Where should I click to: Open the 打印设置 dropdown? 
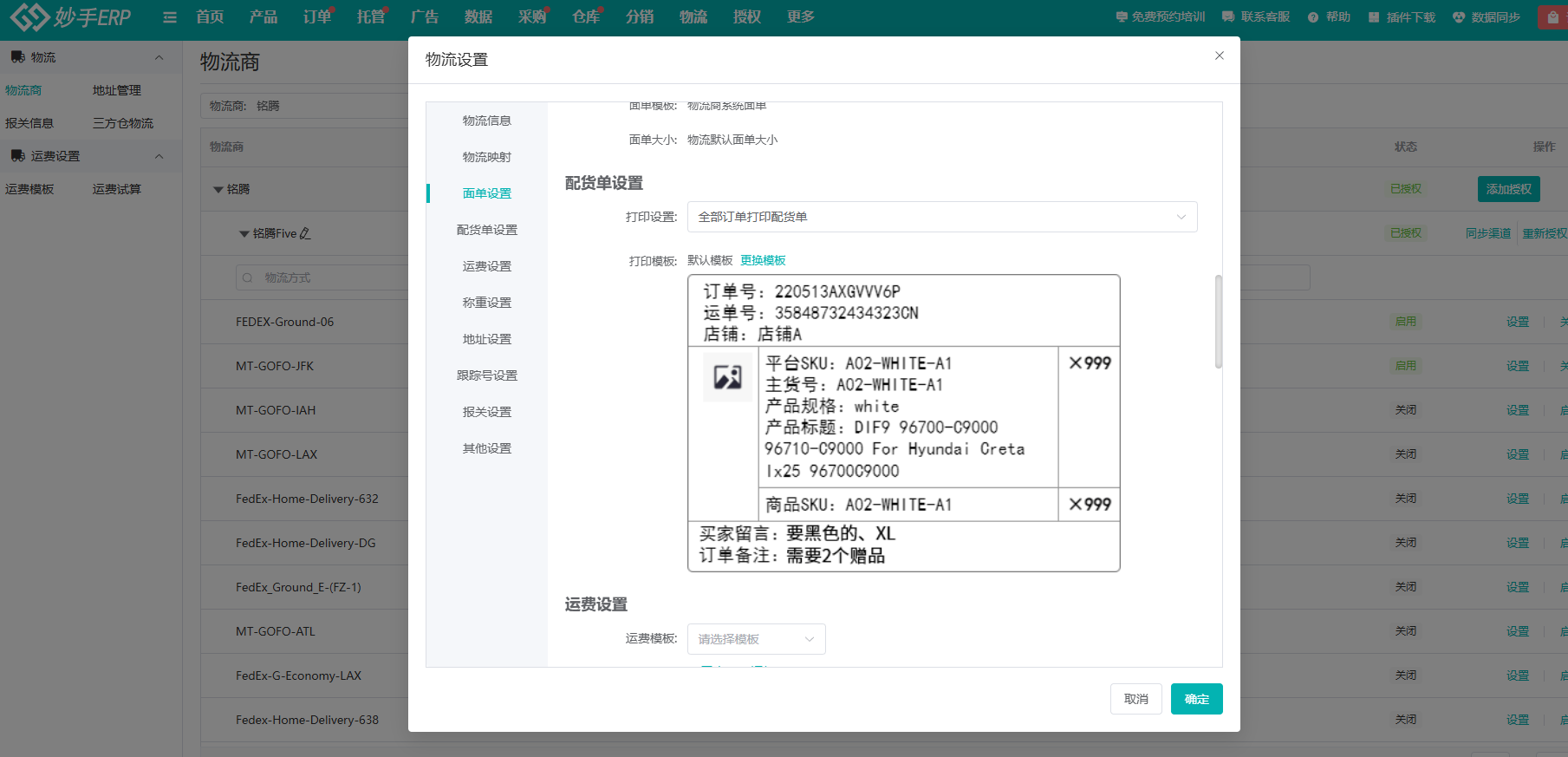[x=941, y=217]
